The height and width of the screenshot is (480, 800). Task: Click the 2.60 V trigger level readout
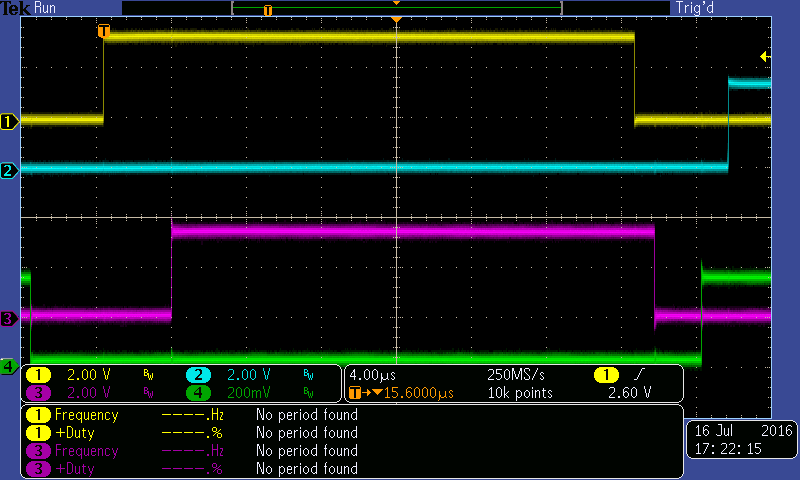click(x=630, y=393)
